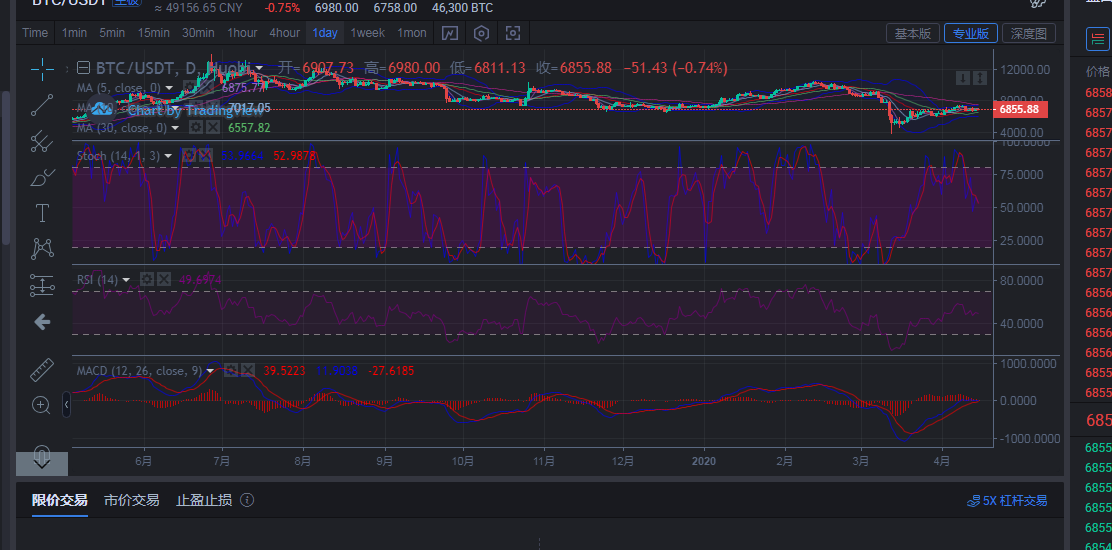Expand the RSI (14) dropdown arrow
Screen dimensions: 1112x550
(x=127, y=280)
